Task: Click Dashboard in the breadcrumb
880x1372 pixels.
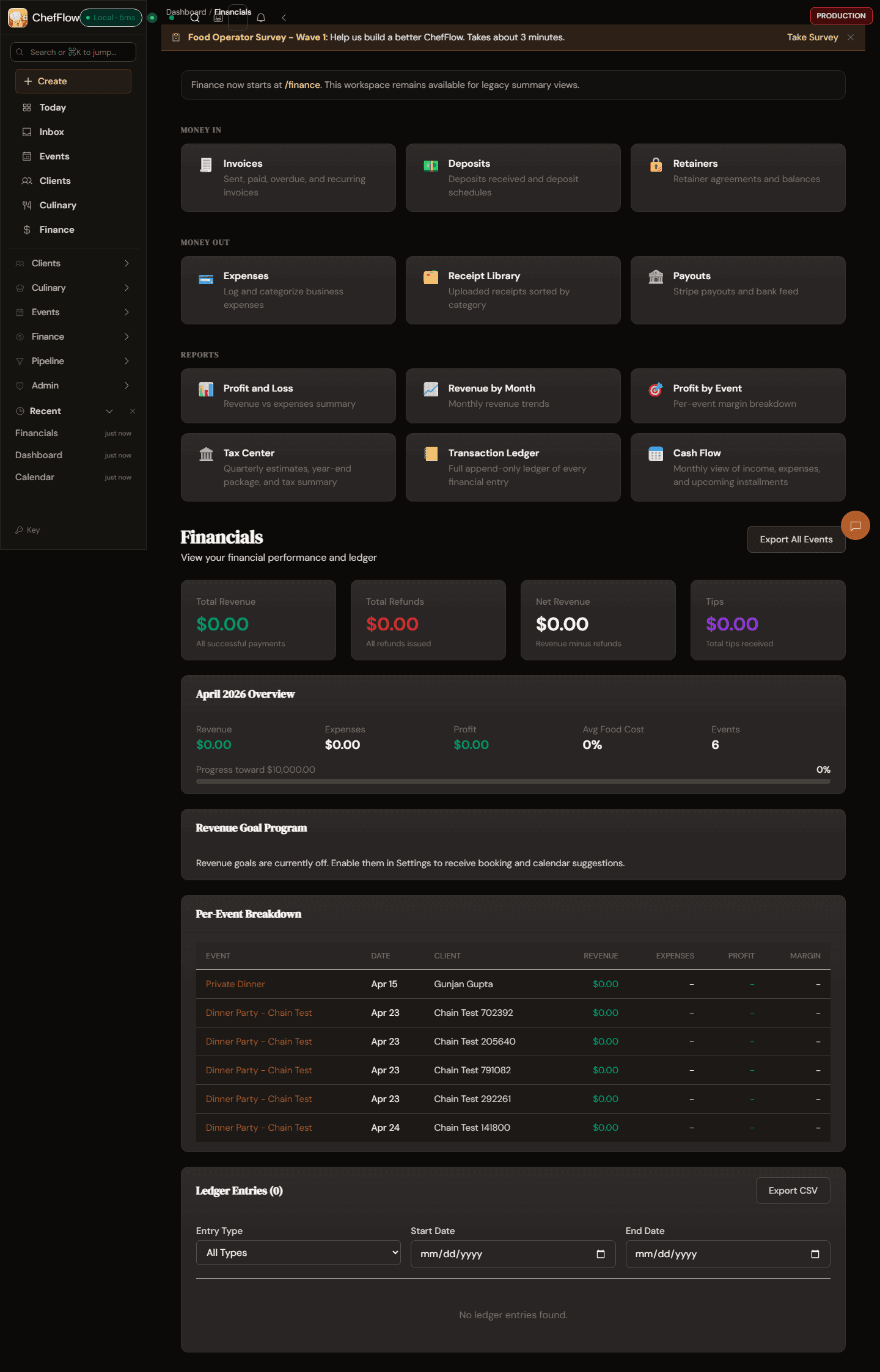Action: coord(186,12)
